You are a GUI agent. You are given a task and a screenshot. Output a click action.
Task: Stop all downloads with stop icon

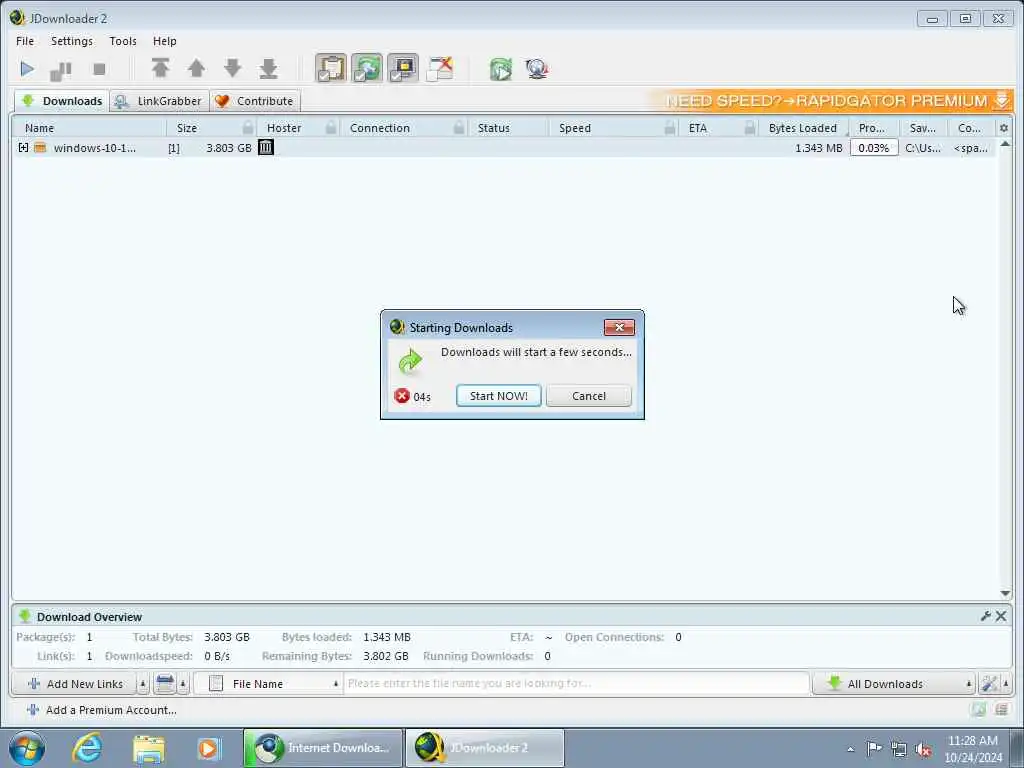click(99, 69)
